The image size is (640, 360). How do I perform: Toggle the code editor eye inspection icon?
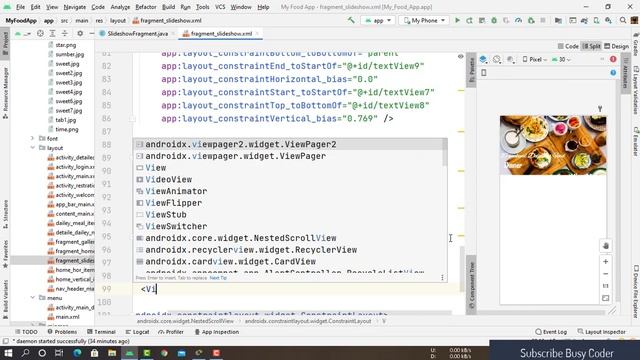(x=460, y=57)
